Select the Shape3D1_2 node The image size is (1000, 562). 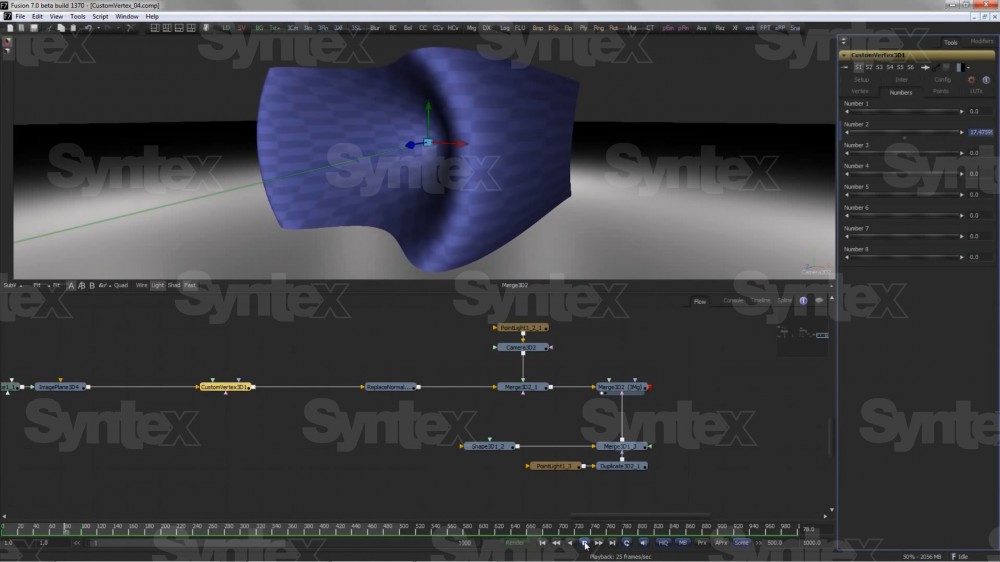(489, 446)
